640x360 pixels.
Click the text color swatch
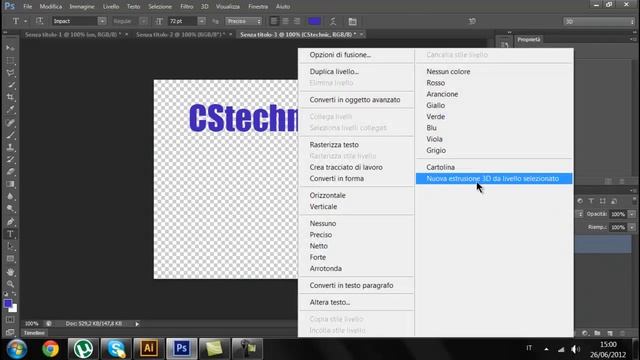[314, 21]
